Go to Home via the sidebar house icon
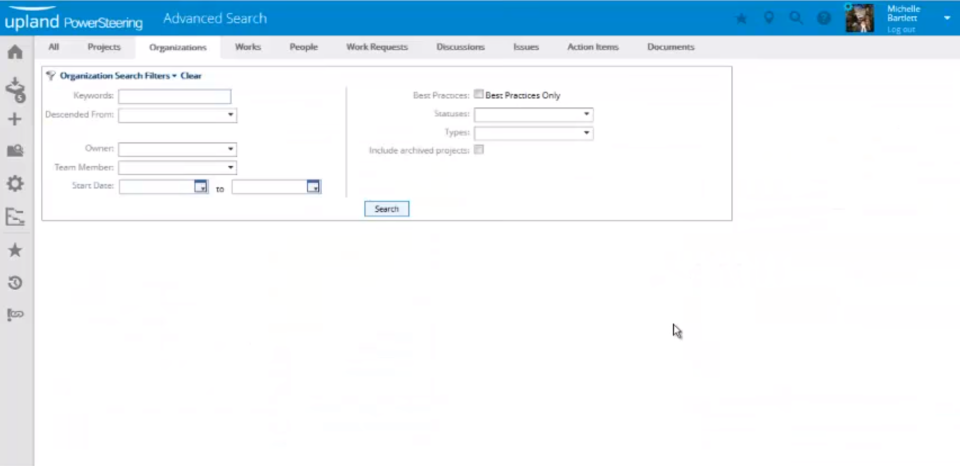The height and width of the screenshot is (466, 960). (15, 52)
